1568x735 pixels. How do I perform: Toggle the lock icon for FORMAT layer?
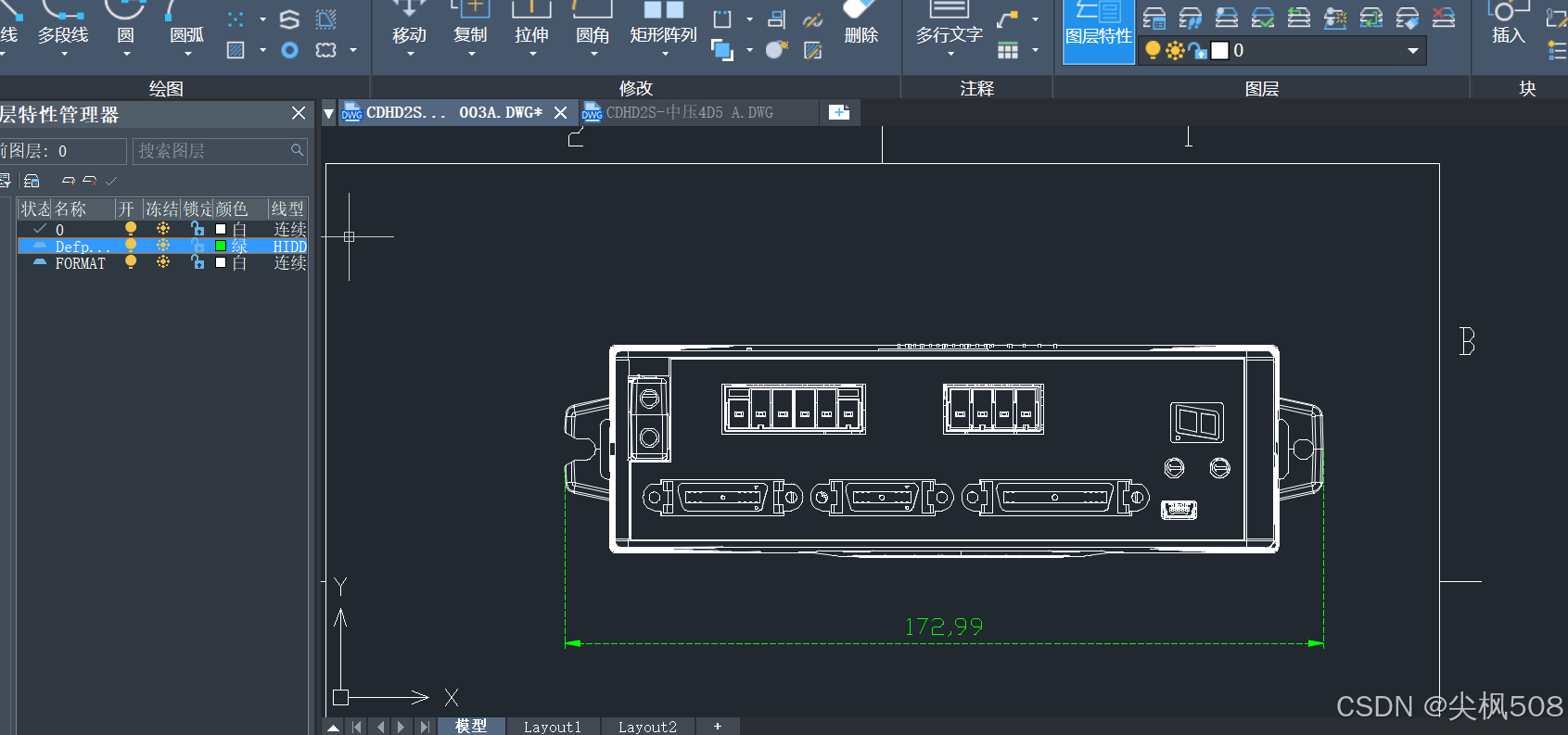tap(197, 262)
